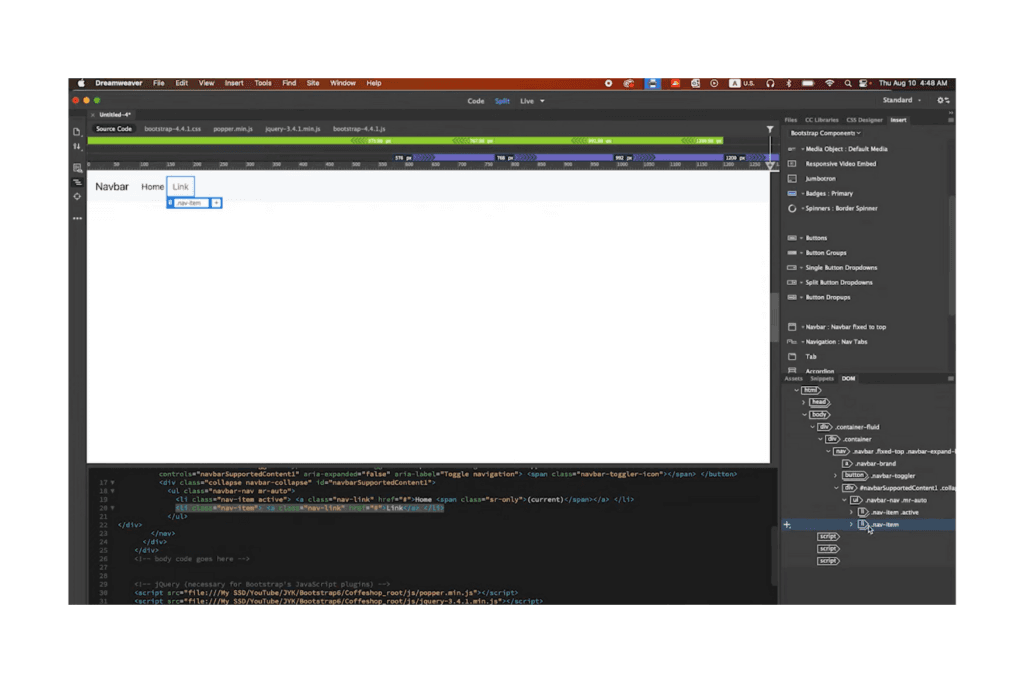Open the Site menu

(x=313, y=84)
